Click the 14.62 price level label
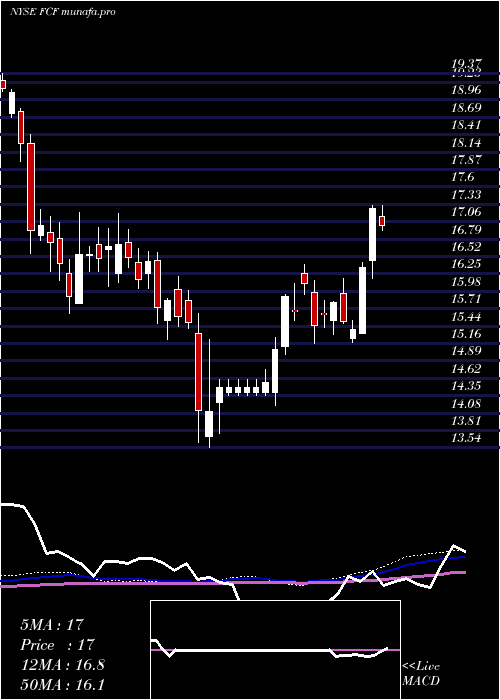This screenshot has width=500, height=700. (x=467, y=369)
